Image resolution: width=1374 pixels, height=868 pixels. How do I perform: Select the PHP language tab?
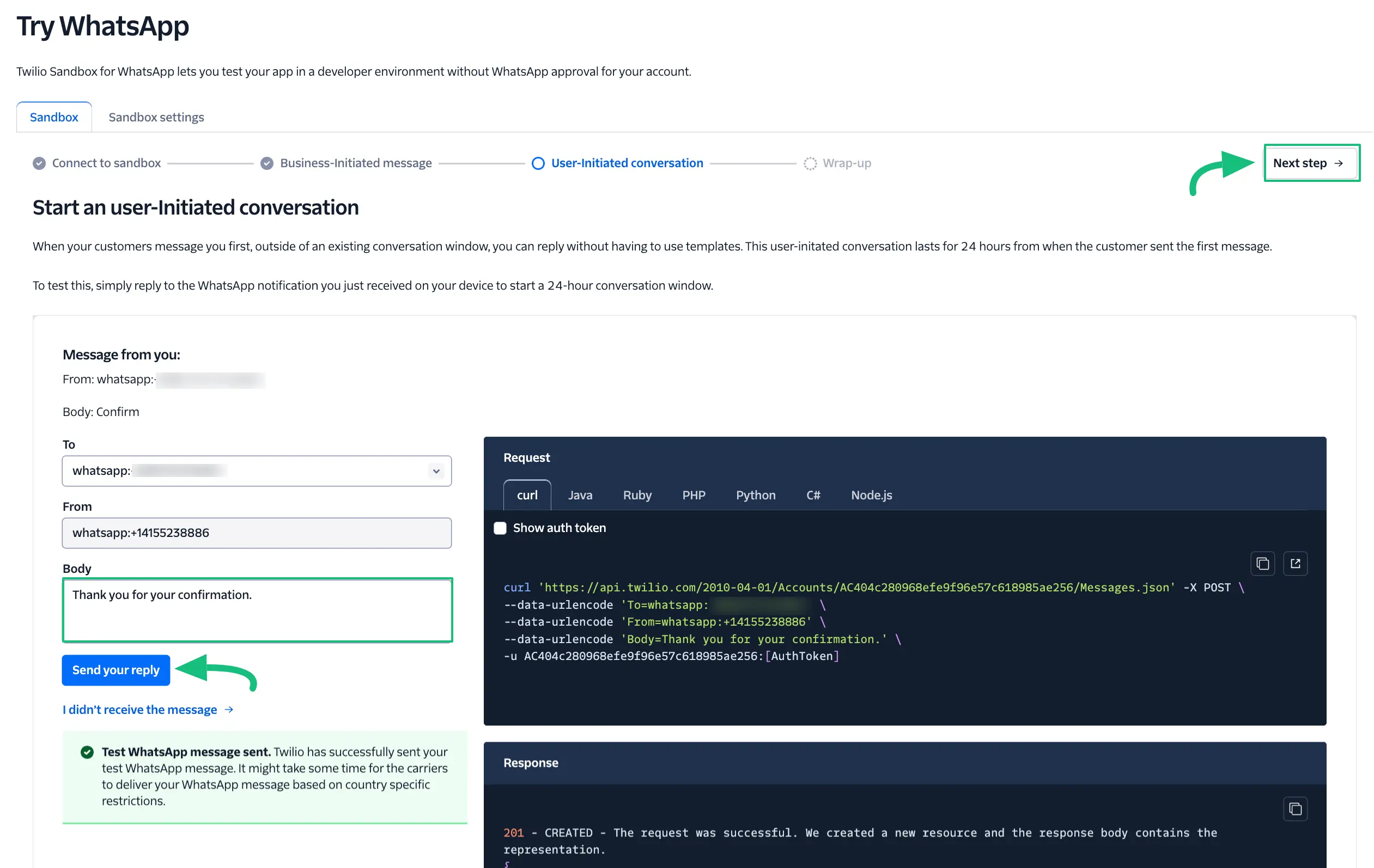tap(693, 494)
